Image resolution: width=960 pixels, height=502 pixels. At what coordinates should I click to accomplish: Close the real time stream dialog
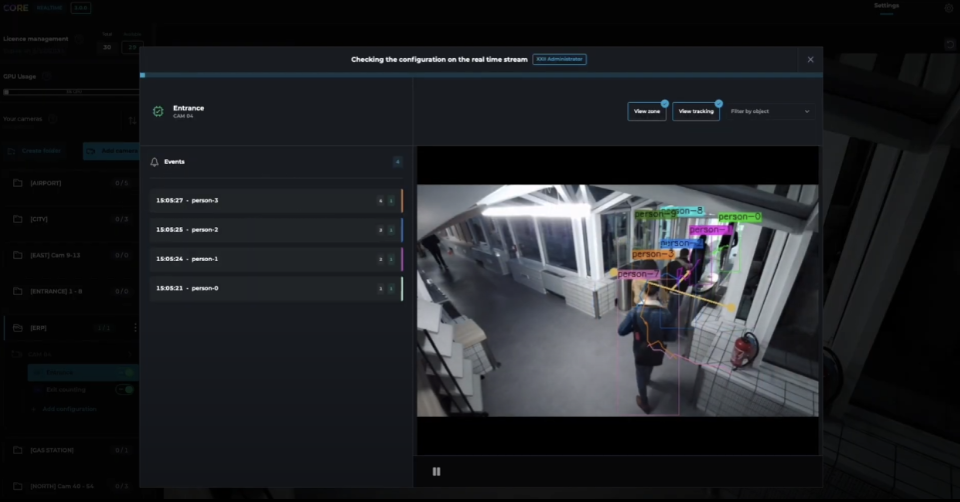(x=810, y=59)
